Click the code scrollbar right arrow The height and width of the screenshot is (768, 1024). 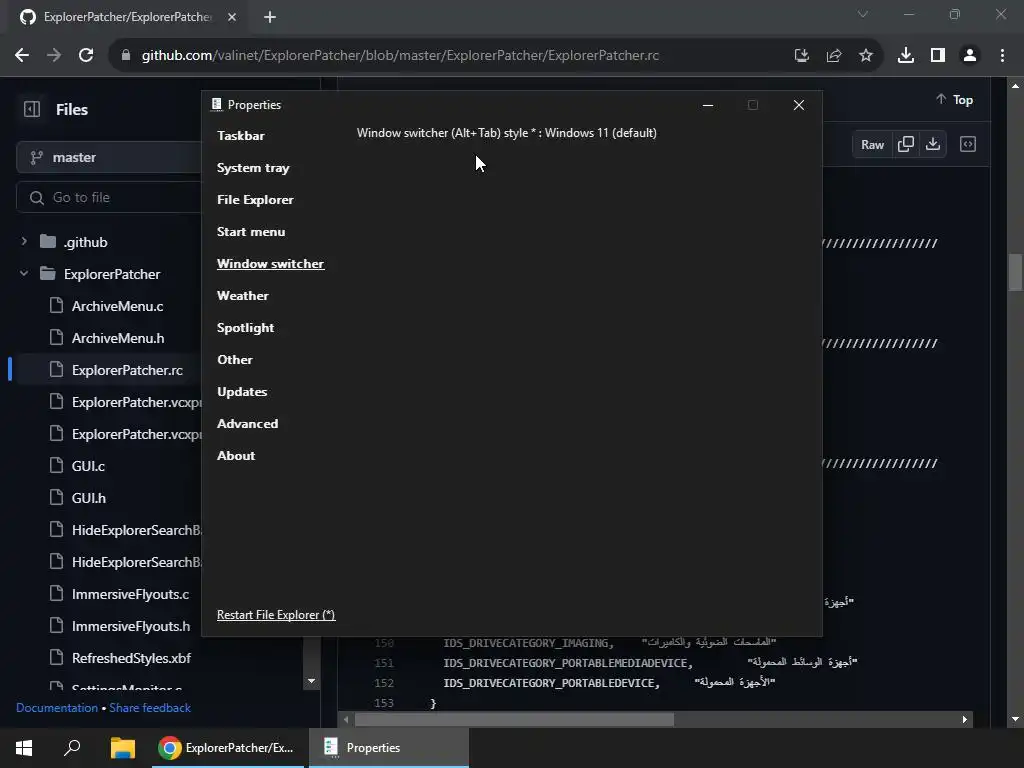965,720
